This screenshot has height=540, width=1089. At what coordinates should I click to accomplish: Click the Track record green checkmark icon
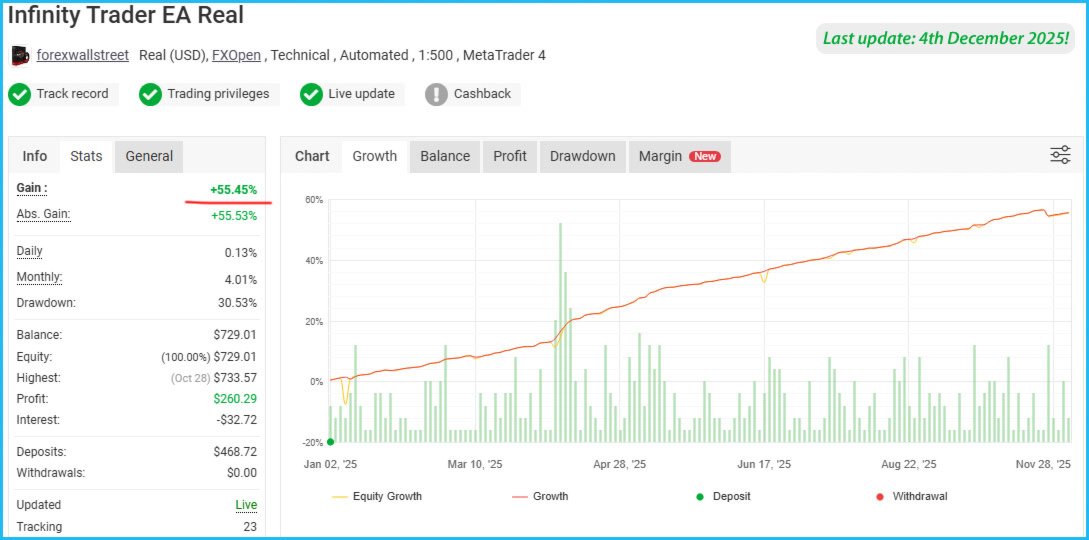tap(19, 94)
